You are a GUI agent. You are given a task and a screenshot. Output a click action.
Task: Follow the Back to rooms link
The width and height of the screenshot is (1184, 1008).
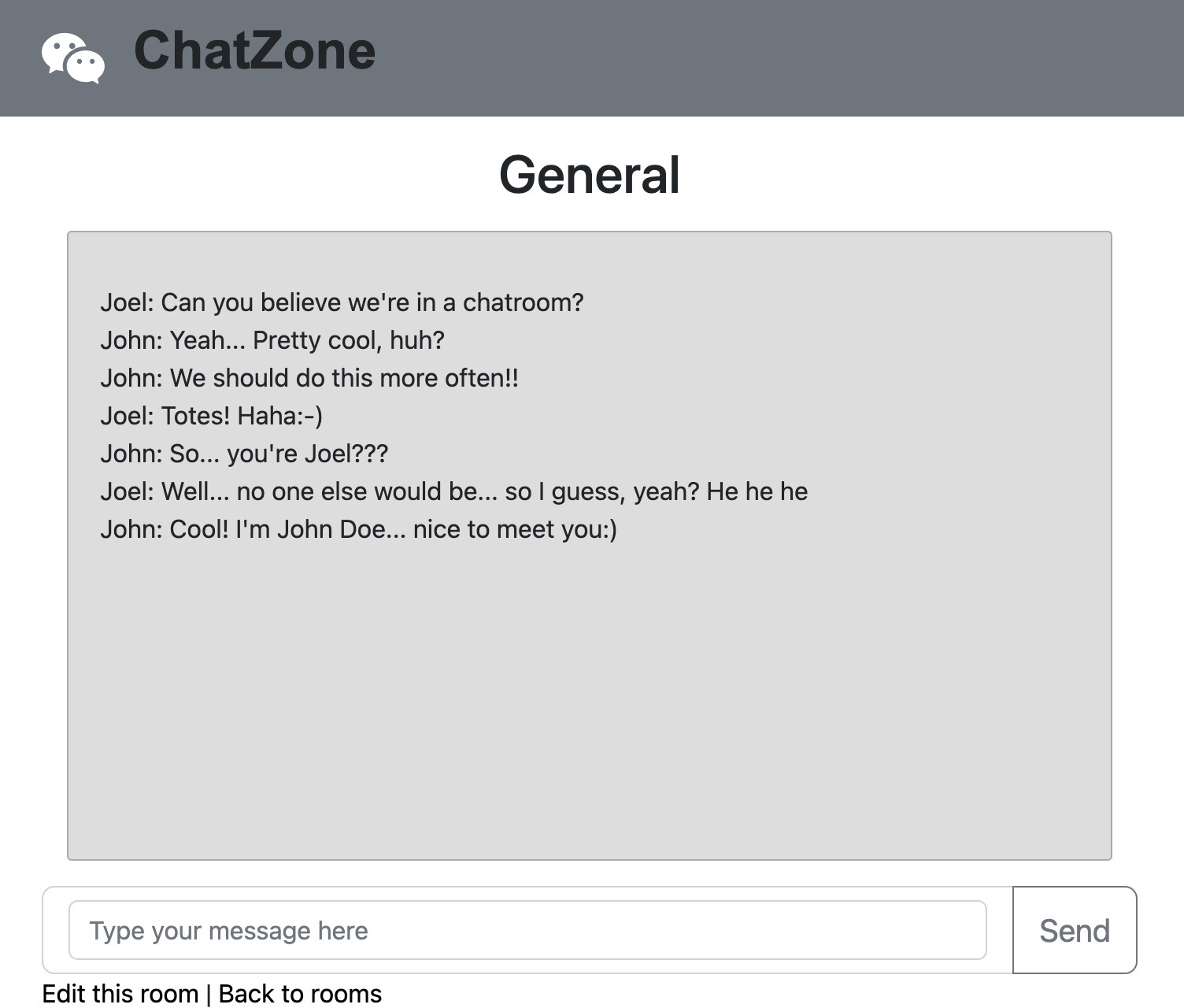[x=300, y=993]
